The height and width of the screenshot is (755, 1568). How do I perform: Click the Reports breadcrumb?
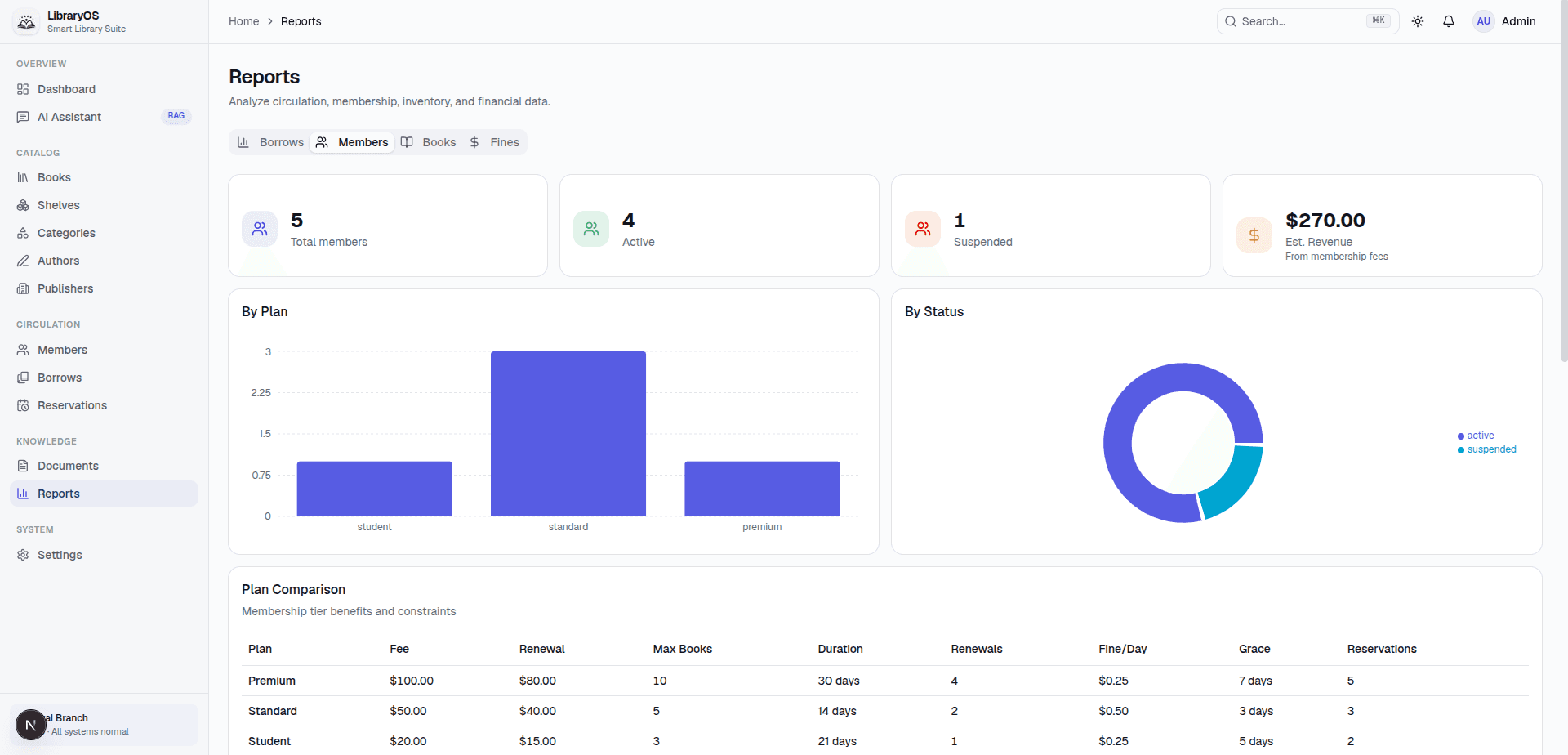pos(301,21)
